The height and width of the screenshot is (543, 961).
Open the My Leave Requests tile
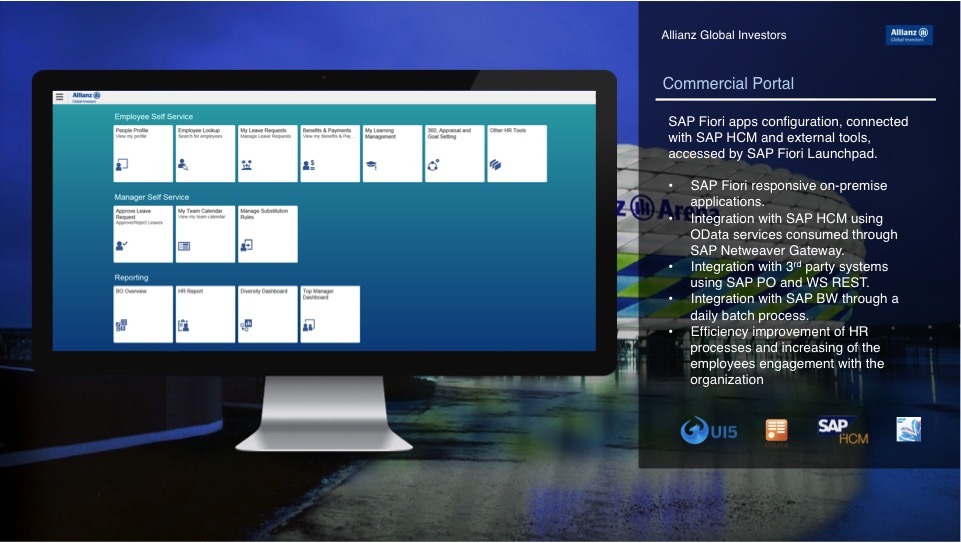(x=268, y=153)
